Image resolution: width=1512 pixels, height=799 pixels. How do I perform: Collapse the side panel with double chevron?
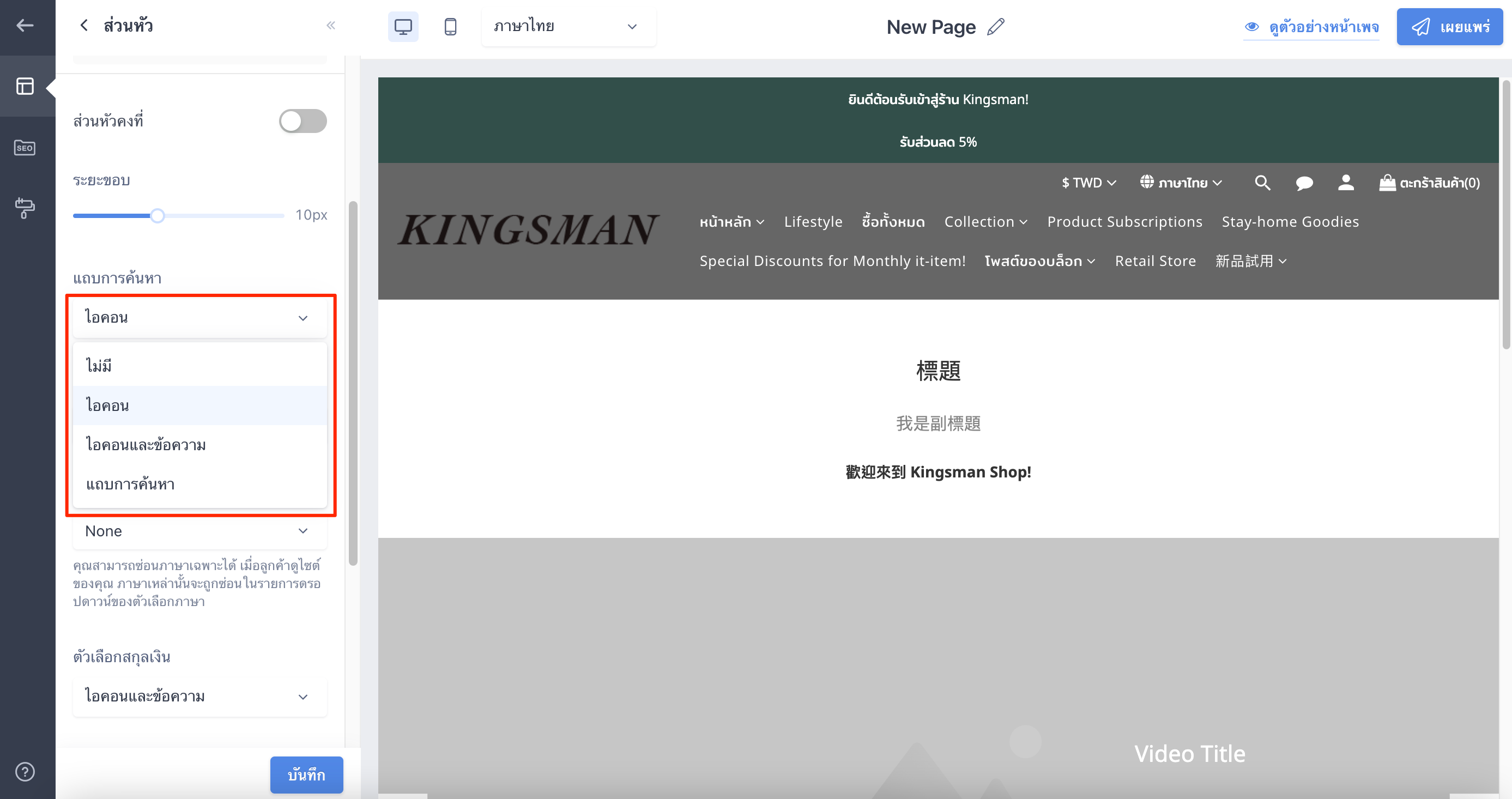[x=330, y=25]
